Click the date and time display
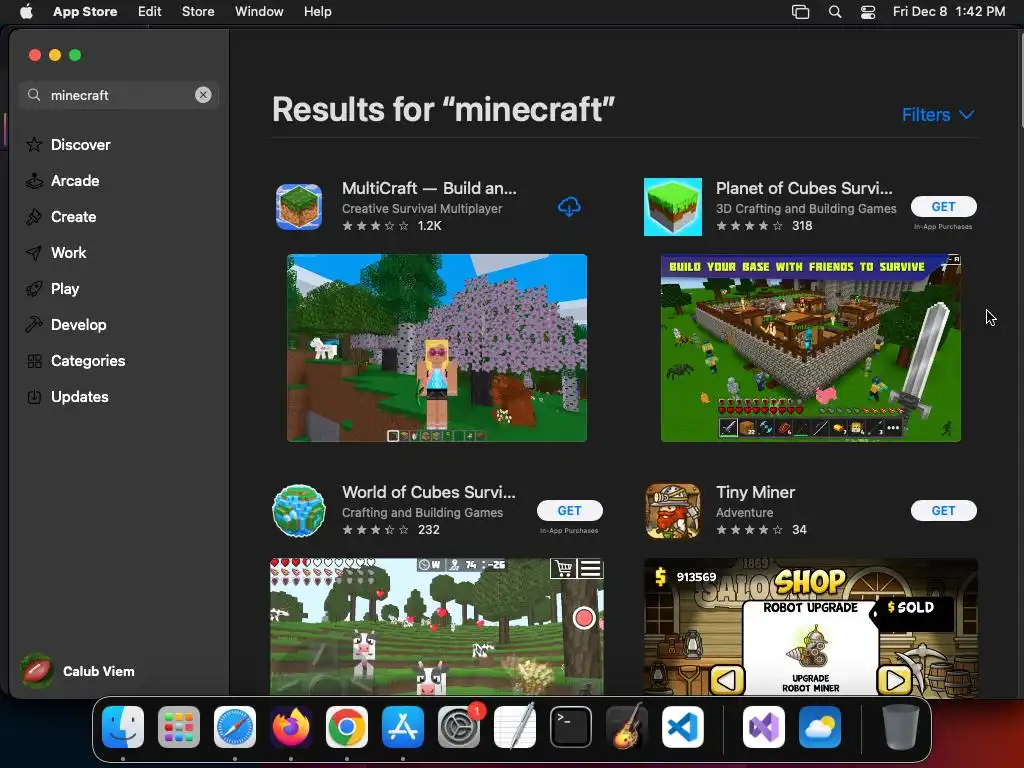 pyautogui.click(x=949, y=12)
